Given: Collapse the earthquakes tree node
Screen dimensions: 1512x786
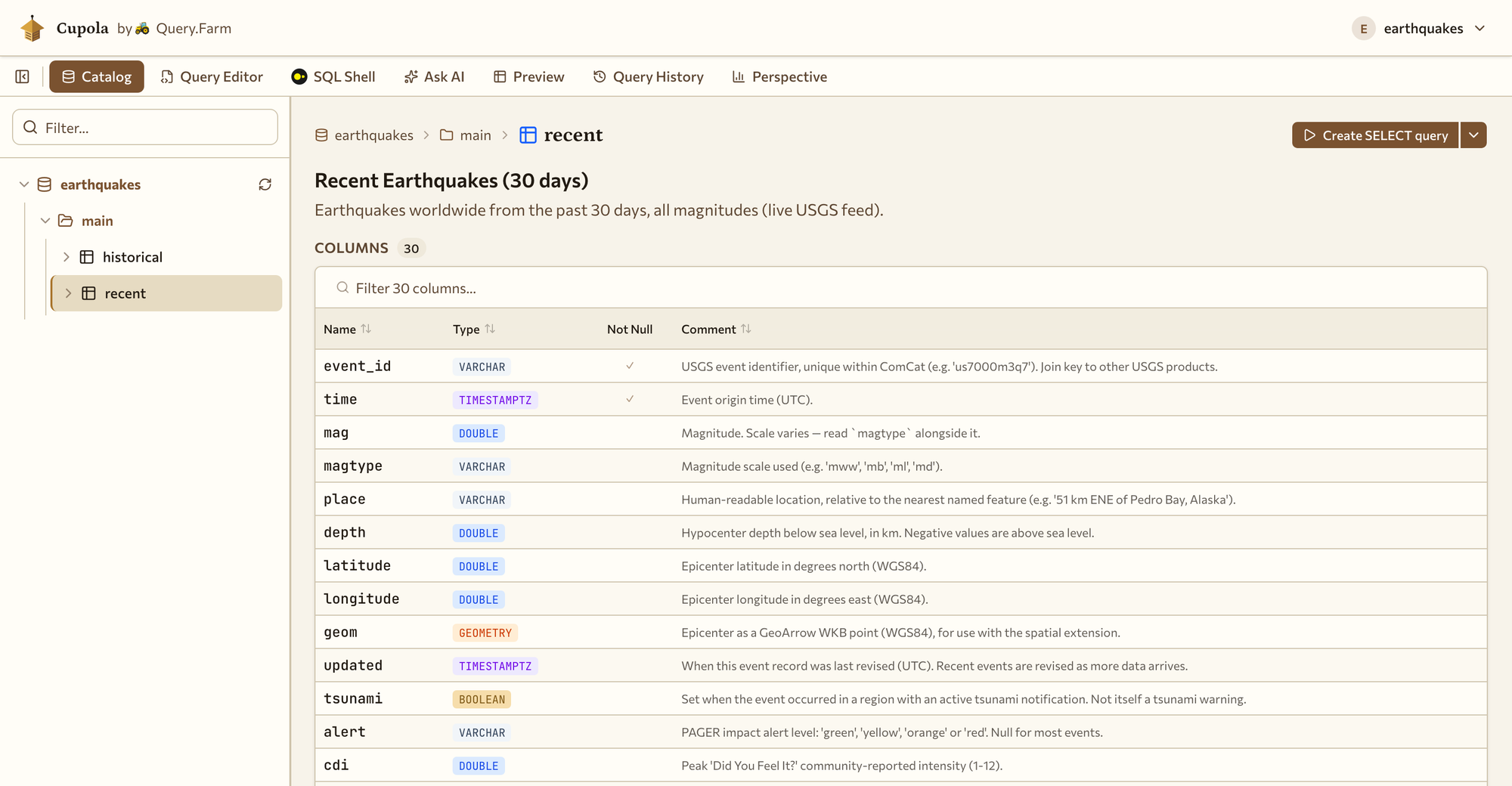Looking at the screenshot, I should [24, 184].
